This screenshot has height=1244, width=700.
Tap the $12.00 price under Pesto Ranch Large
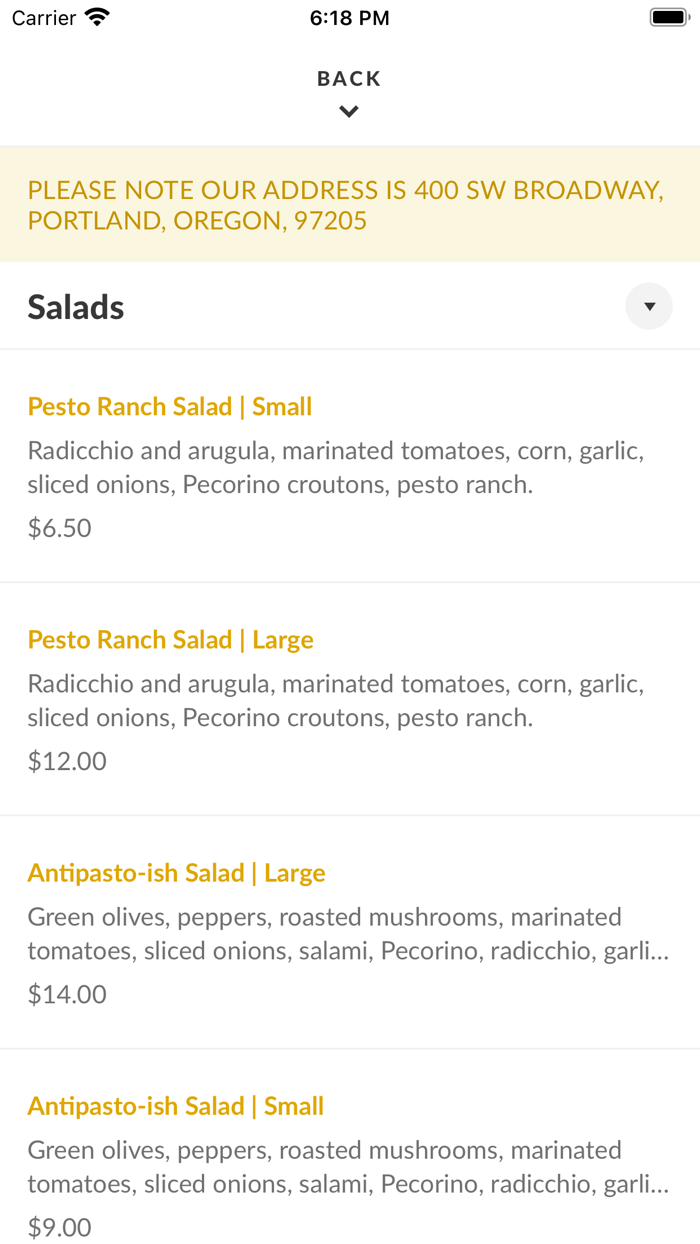[x=67, y=760]
